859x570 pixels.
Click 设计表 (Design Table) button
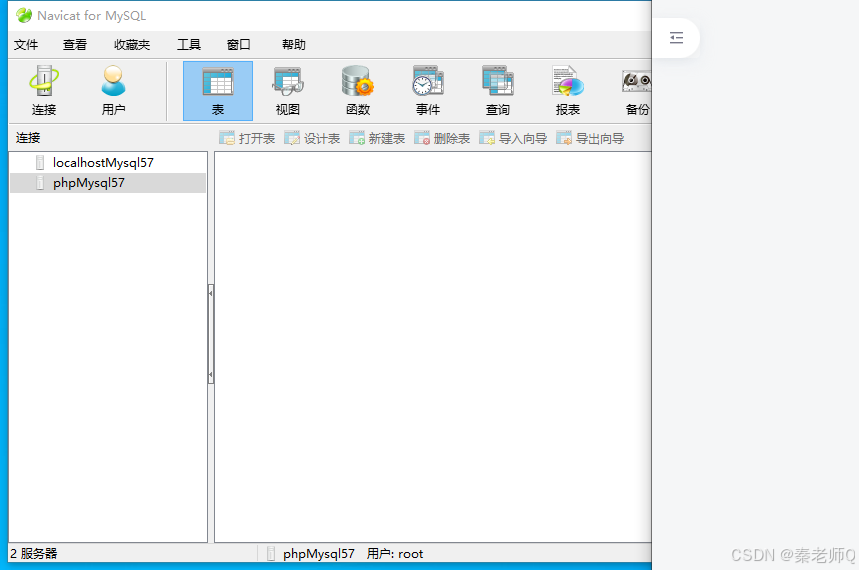312,138
